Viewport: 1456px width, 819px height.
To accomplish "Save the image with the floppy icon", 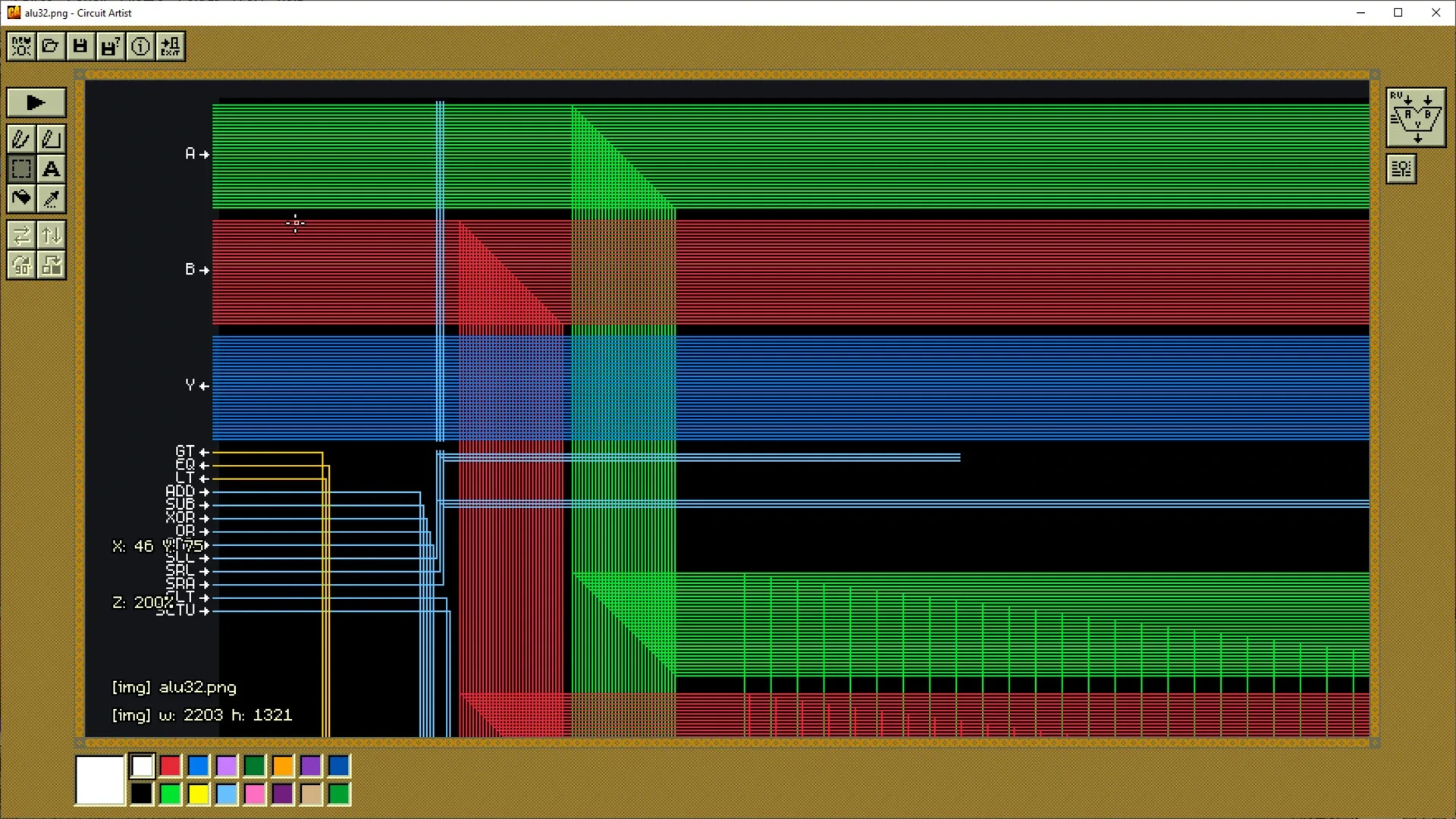I will pyautogui.click(x=80, y=46).
